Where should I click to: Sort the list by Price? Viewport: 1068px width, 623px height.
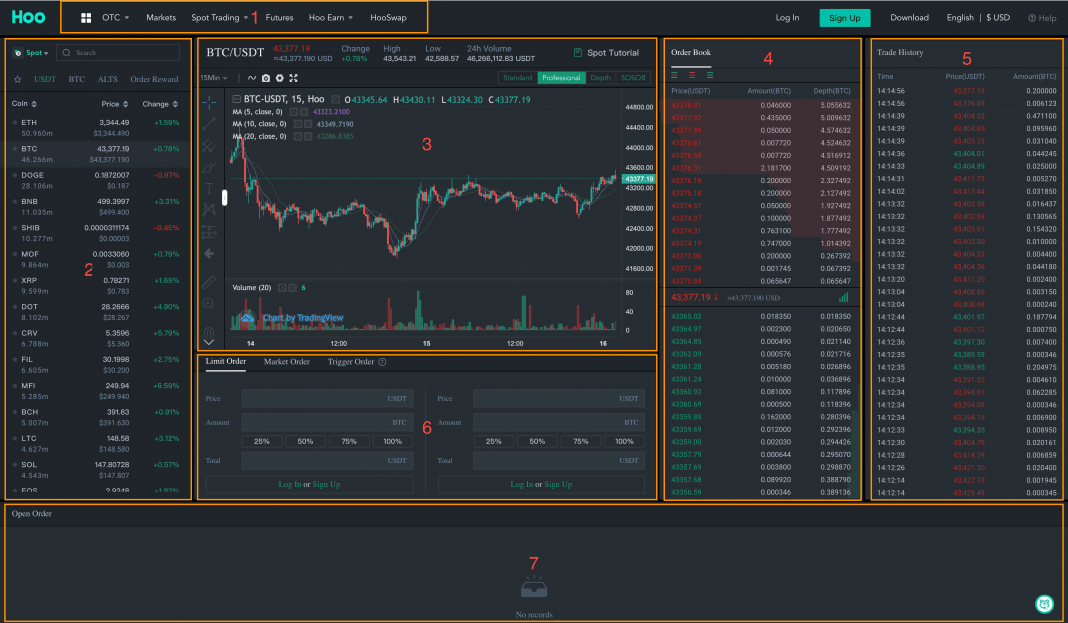click(x=114, y=104)
